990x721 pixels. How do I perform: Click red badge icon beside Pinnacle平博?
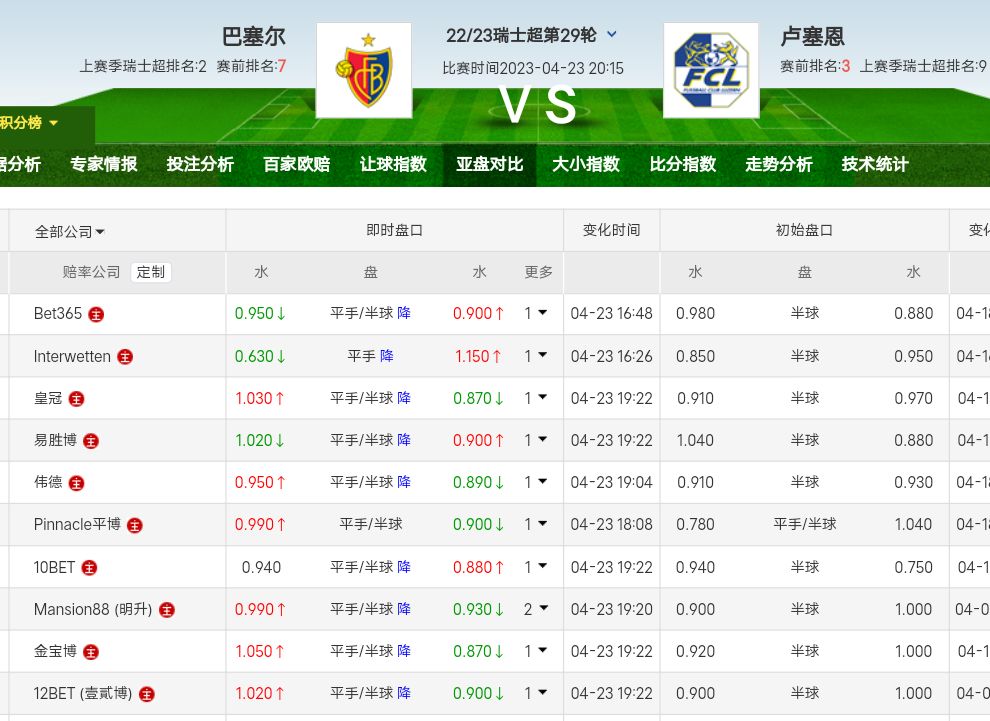click(x=135, y=525)
